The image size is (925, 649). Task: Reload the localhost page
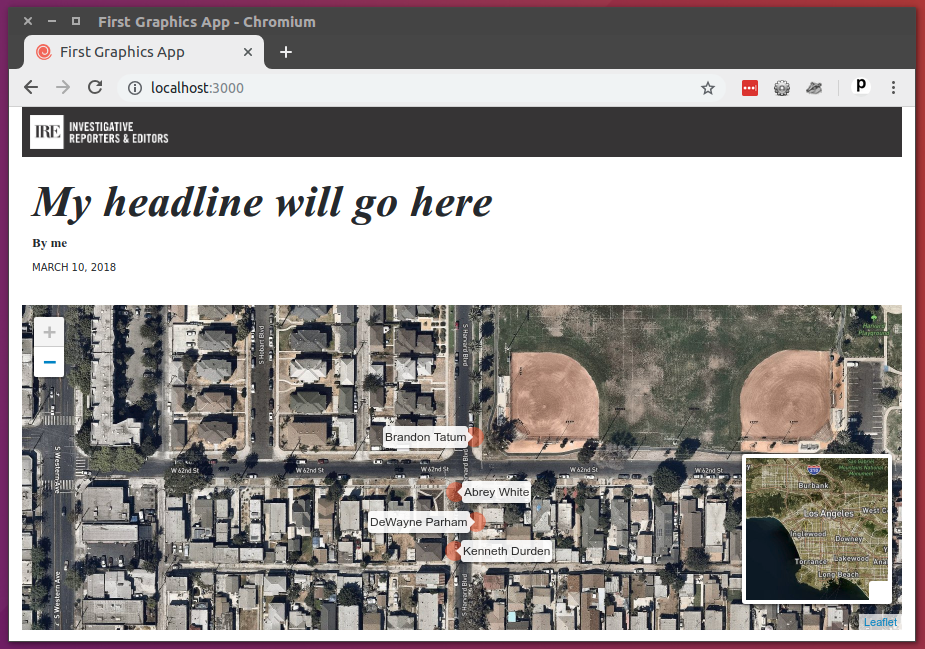[95, 88]
